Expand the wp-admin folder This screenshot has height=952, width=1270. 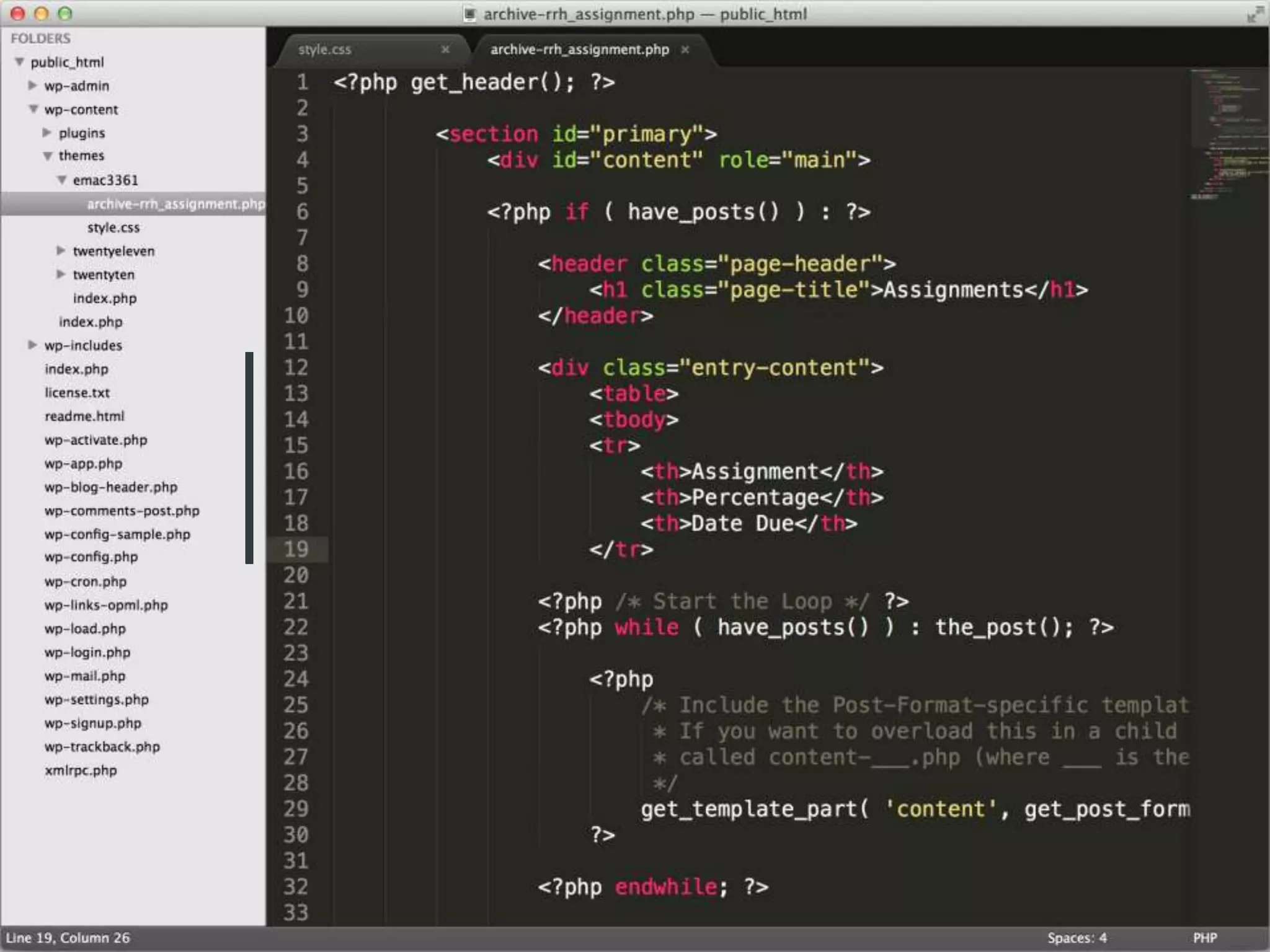click(x=33, y=86)
